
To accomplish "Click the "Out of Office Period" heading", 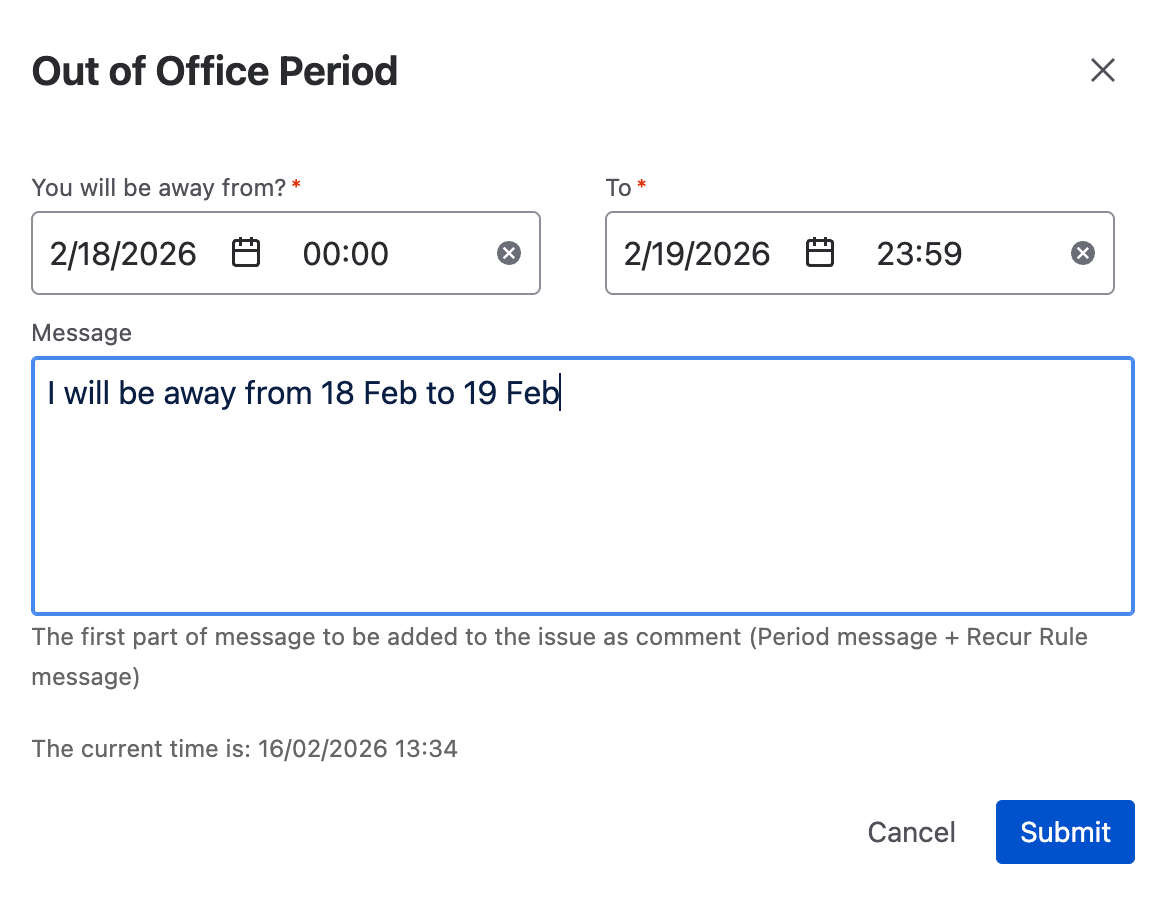I will 215,71.
